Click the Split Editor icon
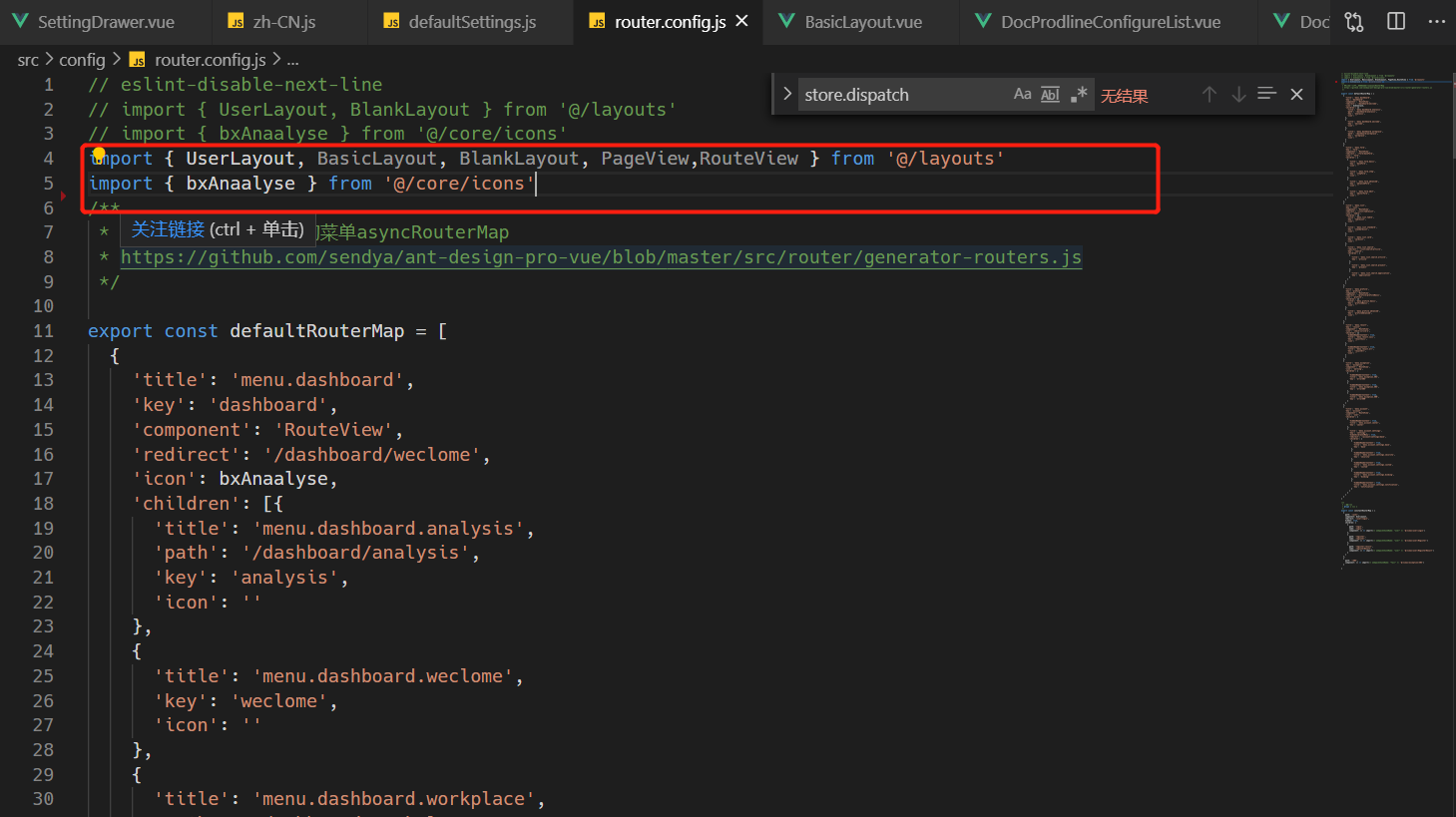This screenshot has width=1456, height=817. (1395, 21)
